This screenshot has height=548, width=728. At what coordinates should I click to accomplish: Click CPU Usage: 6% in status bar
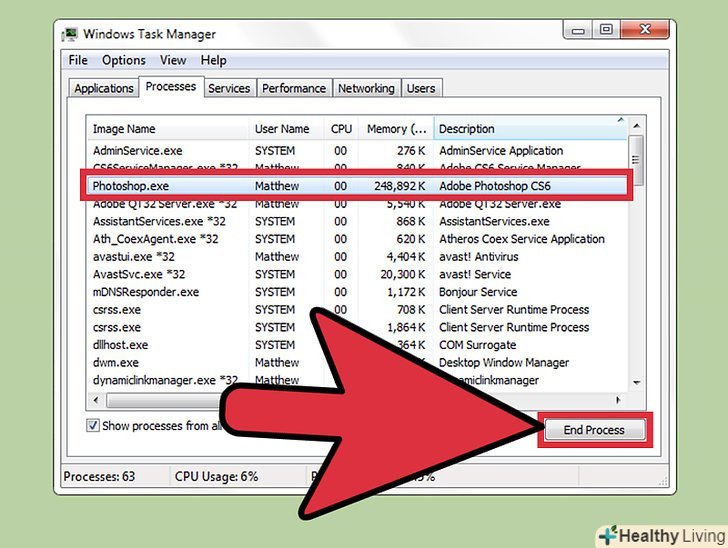[216, 476]
